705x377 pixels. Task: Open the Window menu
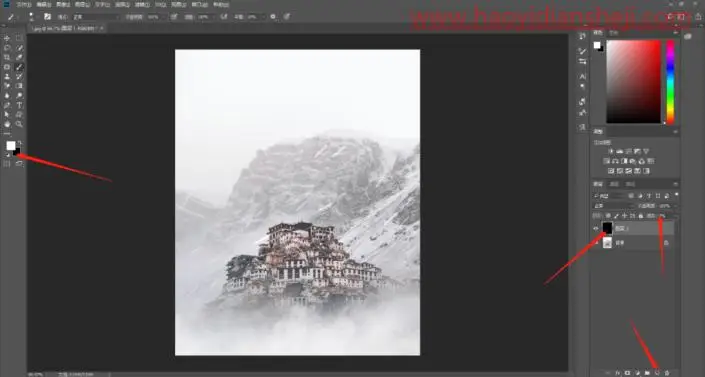(x=200, y=4)
